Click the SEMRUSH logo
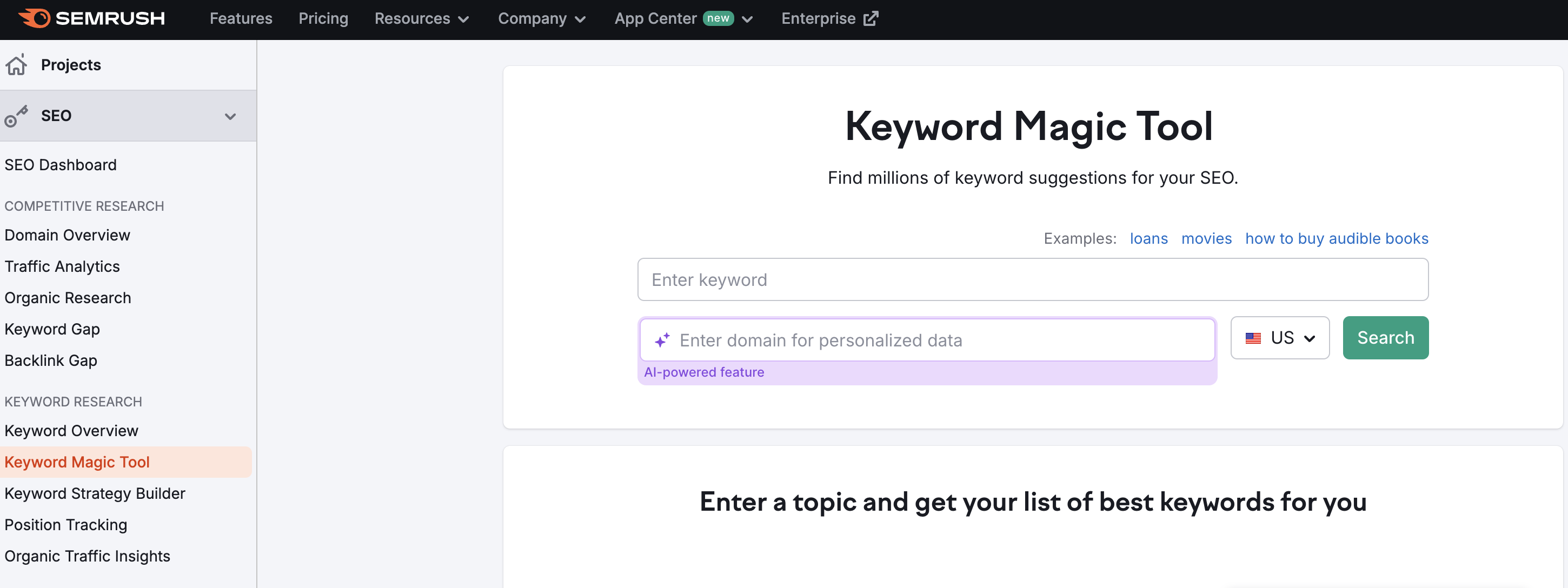This screenshot has width=1568, height=588. point(91,18)
